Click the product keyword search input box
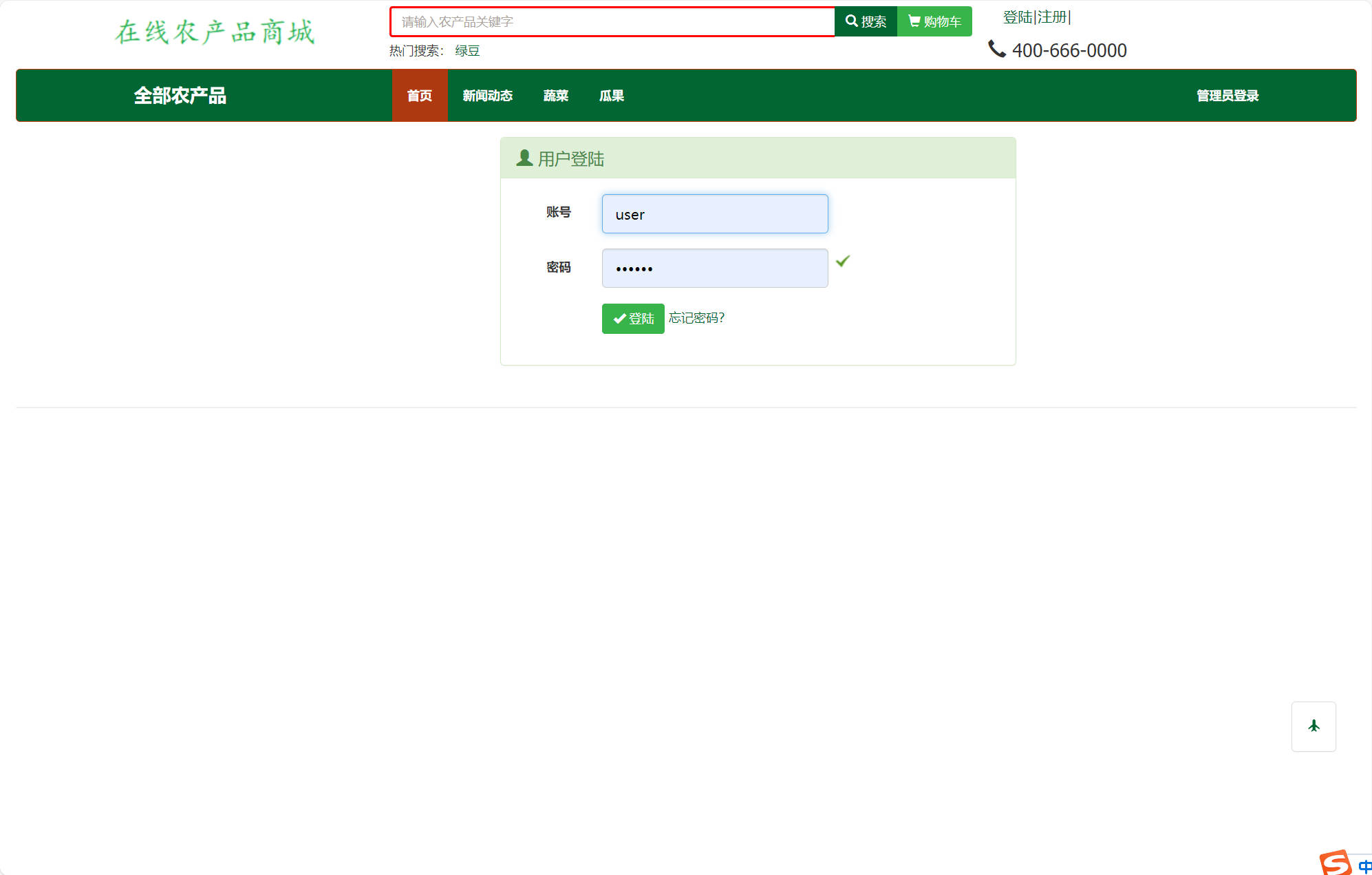The height and width of the screenshot is (875, 1372). click(x=612, y=21)
